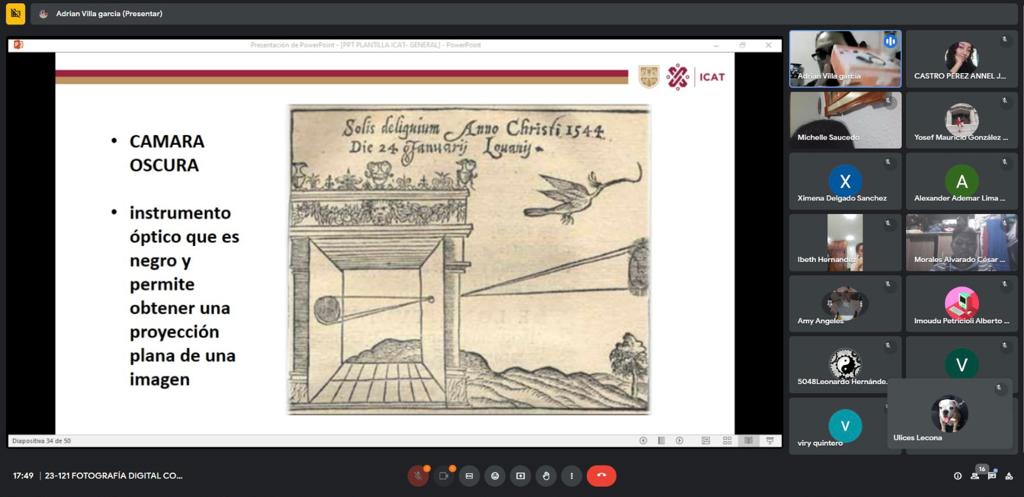Click the speaking indicator on Adrian's tile
This screenshot has width=1024, height=497.
pos(889,41)
